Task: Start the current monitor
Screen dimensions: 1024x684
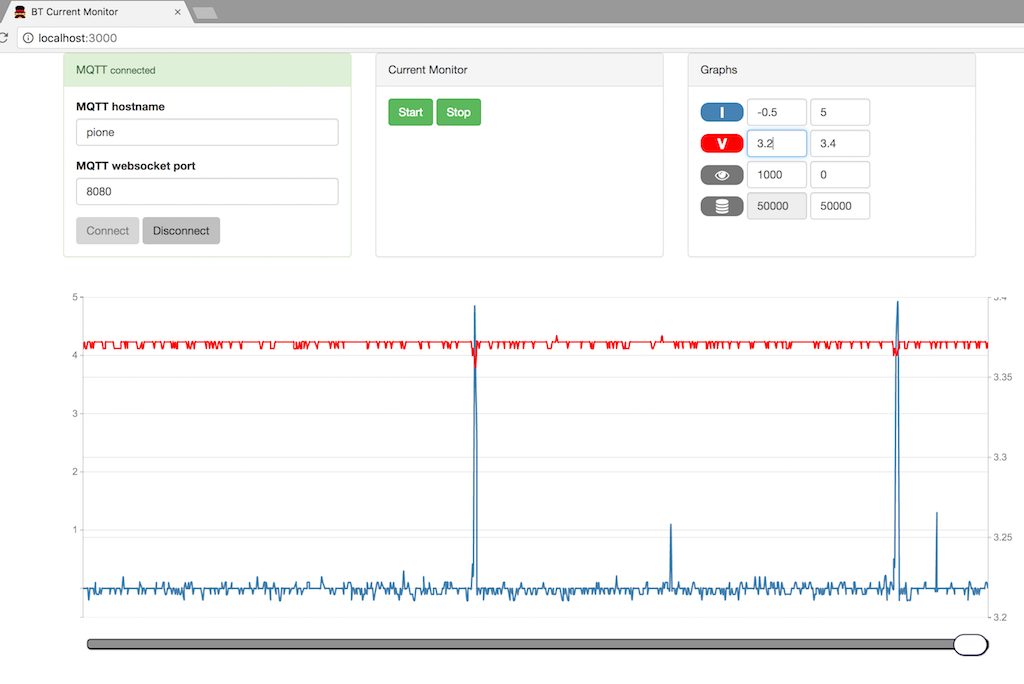Action: (x=411, y=112)
